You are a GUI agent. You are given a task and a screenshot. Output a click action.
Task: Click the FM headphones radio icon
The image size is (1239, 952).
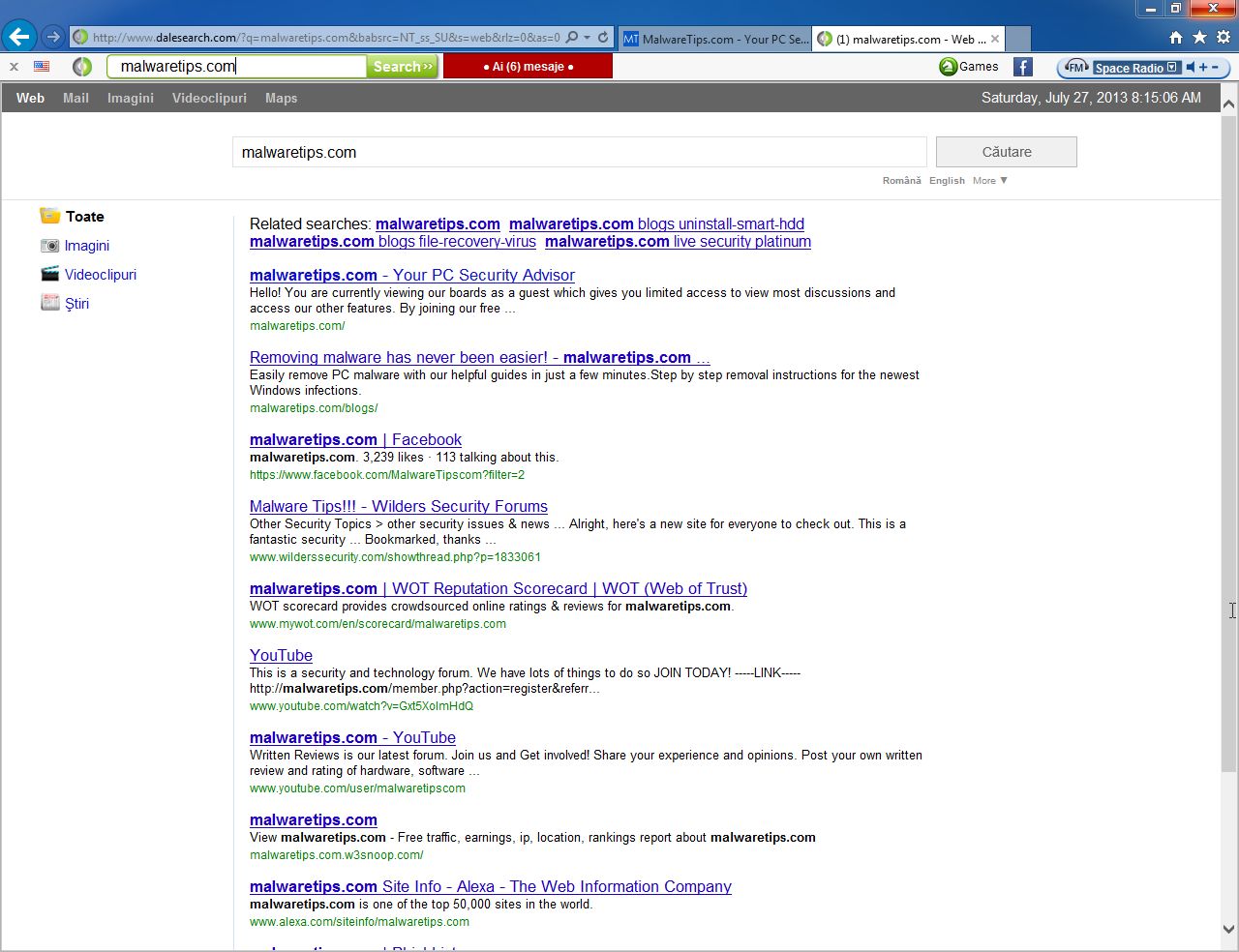(x=1075, y=68)
